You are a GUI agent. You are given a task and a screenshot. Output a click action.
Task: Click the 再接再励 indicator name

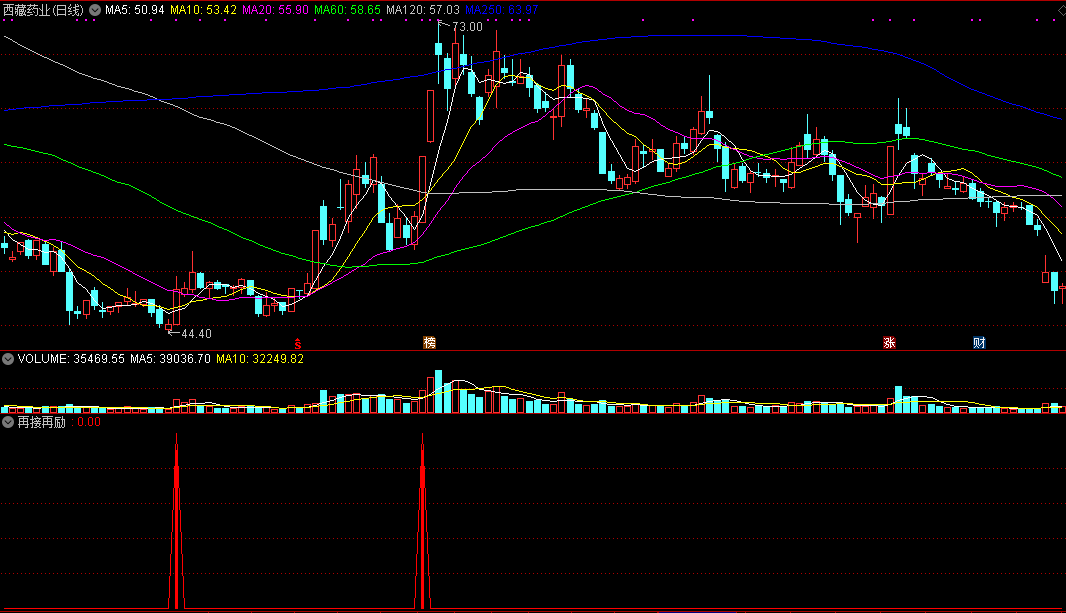point(41,422)
